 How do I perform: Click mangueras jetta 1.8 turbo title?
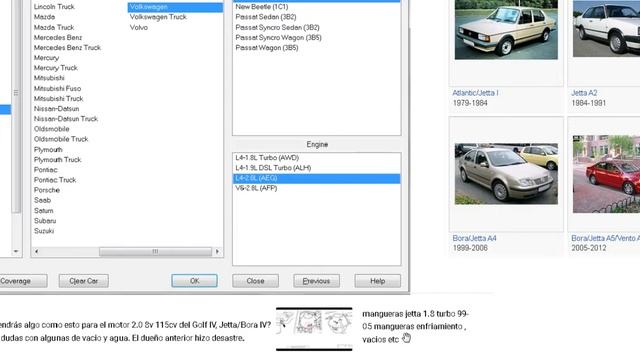point(415,327)
